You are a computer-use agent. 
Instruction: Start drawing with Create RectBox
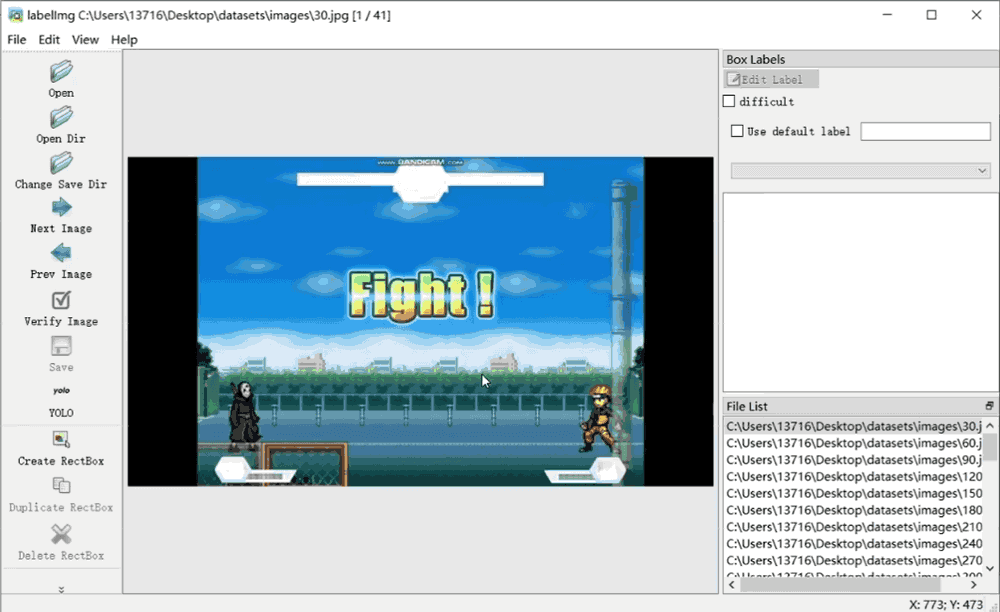click(61, 439)
